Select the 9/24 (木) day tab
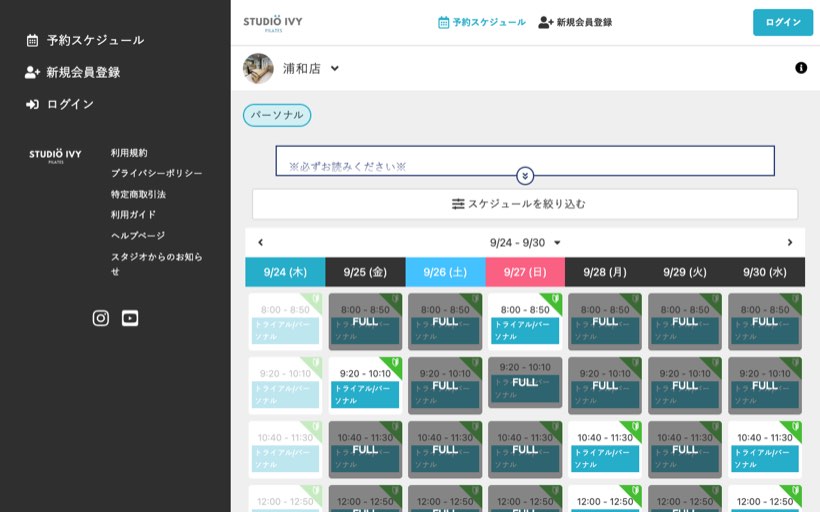 tap(285, 272)
